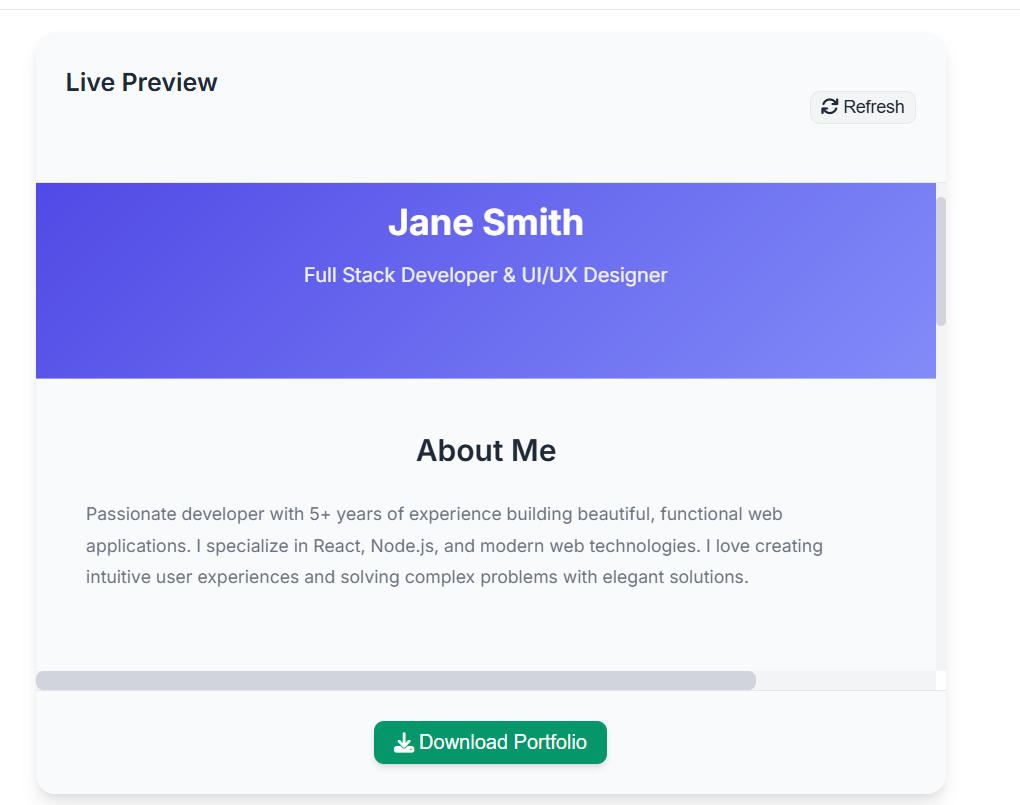Click the circular arrows Refresh icon

[829, 107]
